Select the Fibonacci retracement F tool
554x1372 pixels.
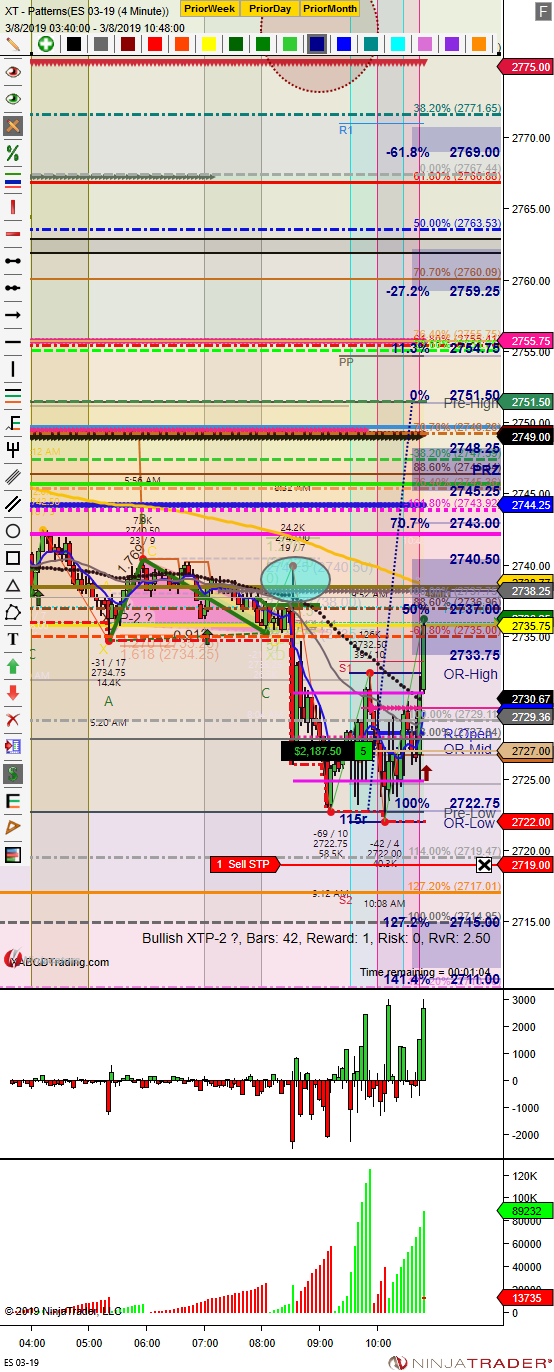(x=13, y=423)
